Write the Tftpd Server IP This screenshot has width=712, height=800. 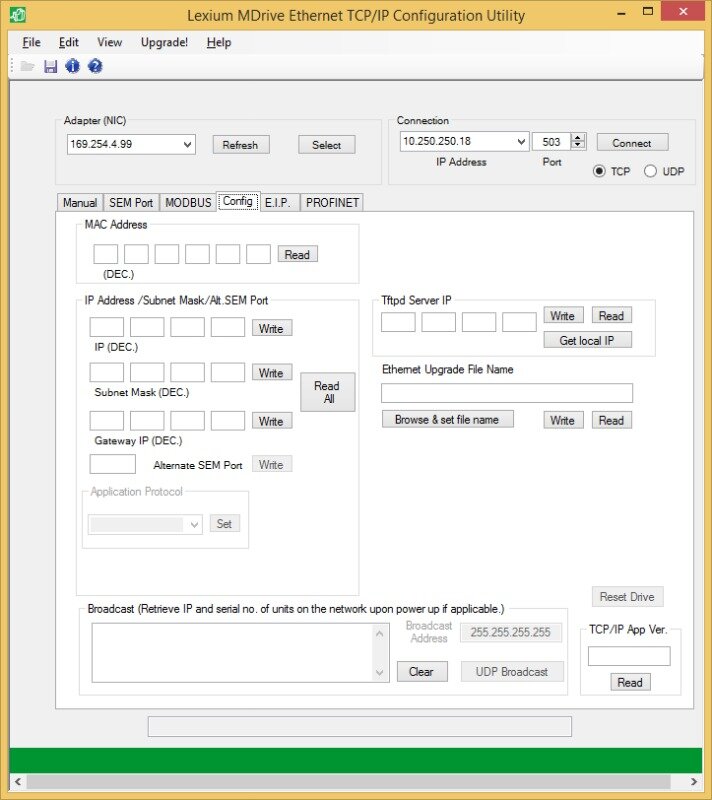pyautogui.click(x=563, y=316)
